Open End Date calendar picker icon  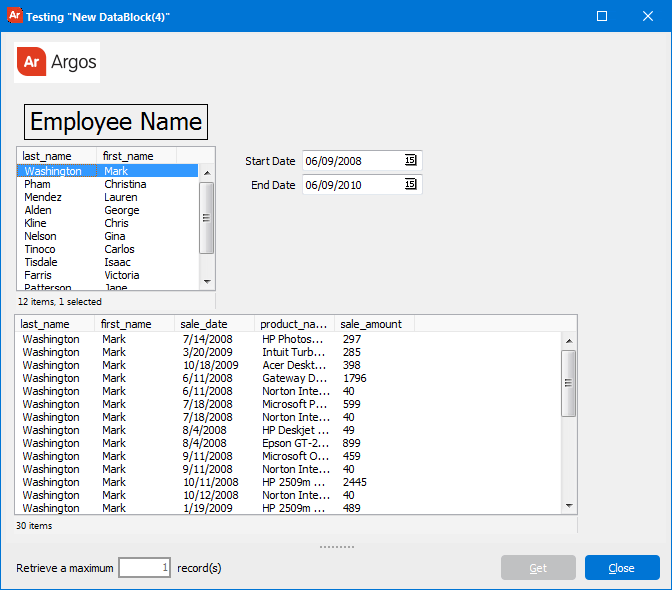click(x=410, y=184)
